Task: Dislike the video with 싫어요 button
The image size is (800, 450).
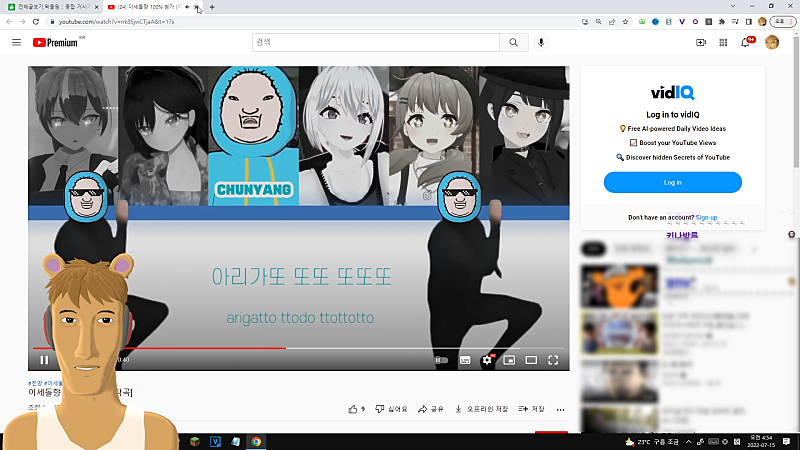Action: [x=391, y=409]
